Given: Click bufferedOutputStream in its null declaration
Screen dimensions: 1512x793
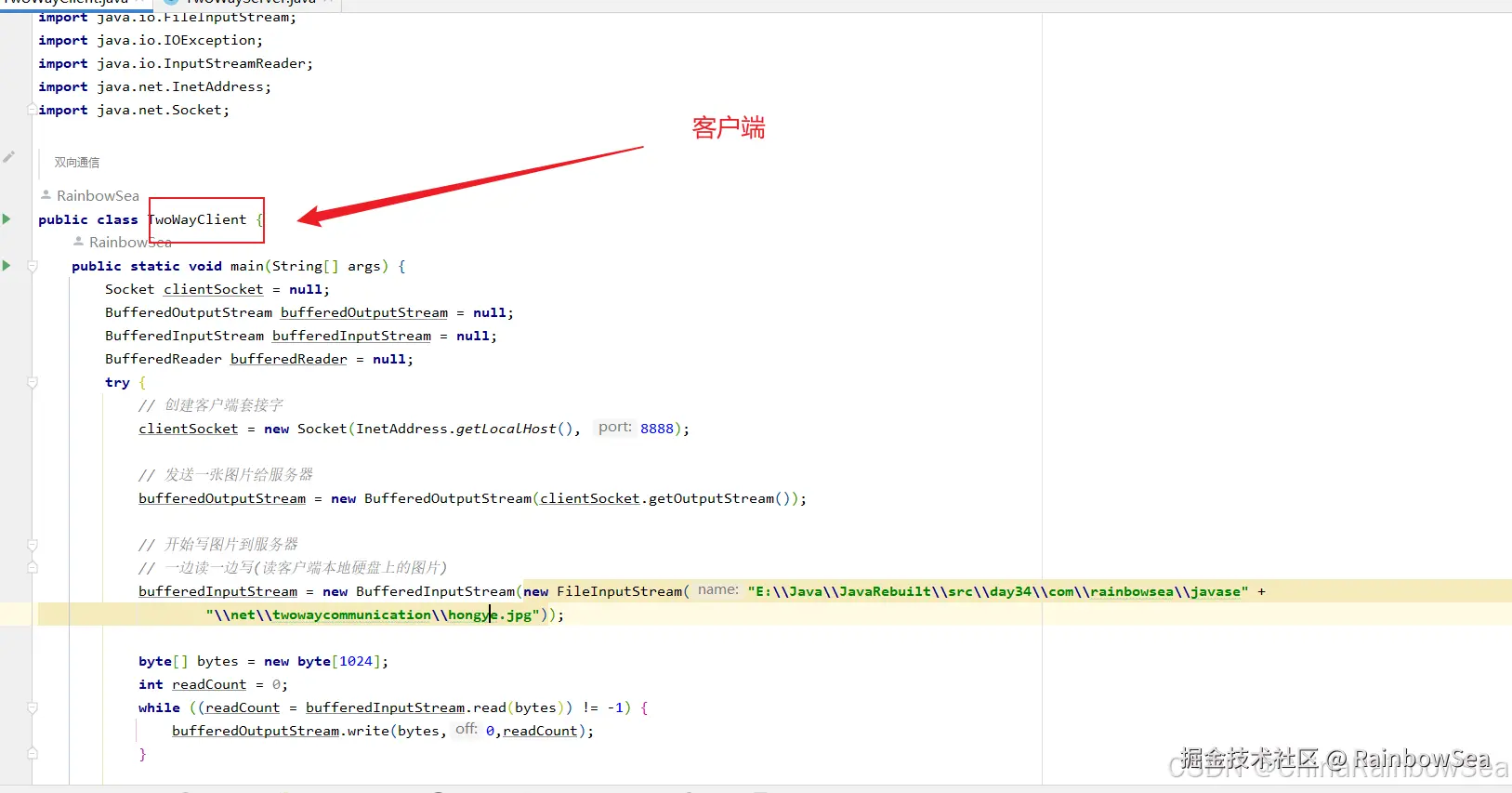Looking at the screenshot, I should (x=364, y=312).
